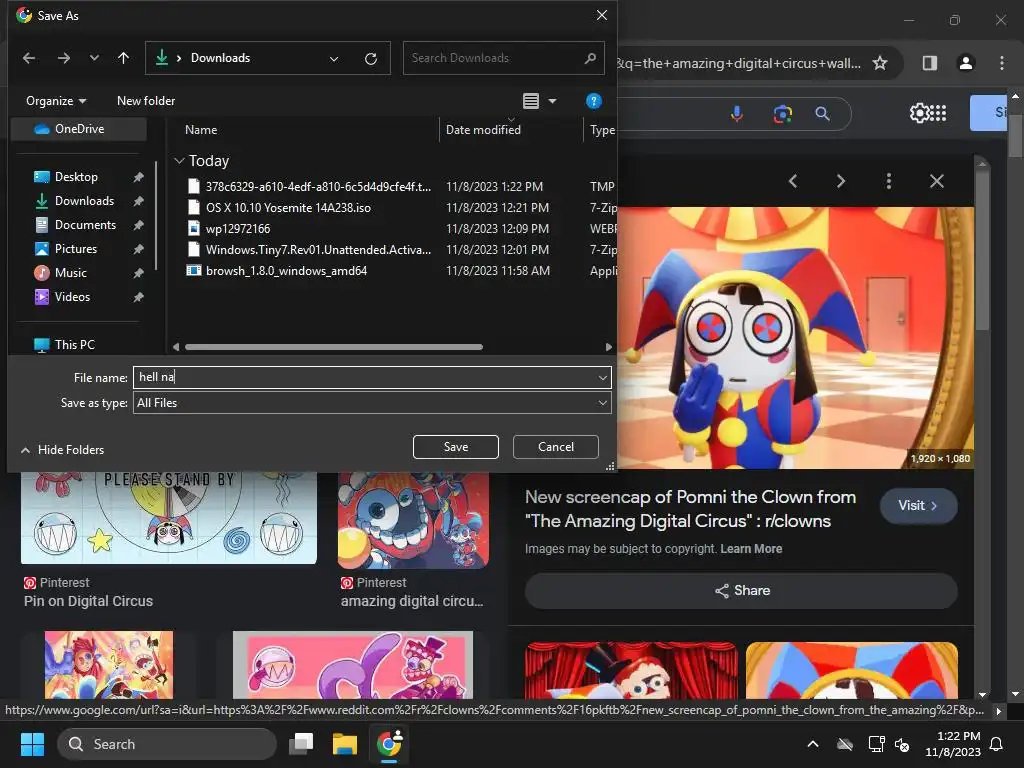Select Desktop in the navigation pane

point(76,177)
